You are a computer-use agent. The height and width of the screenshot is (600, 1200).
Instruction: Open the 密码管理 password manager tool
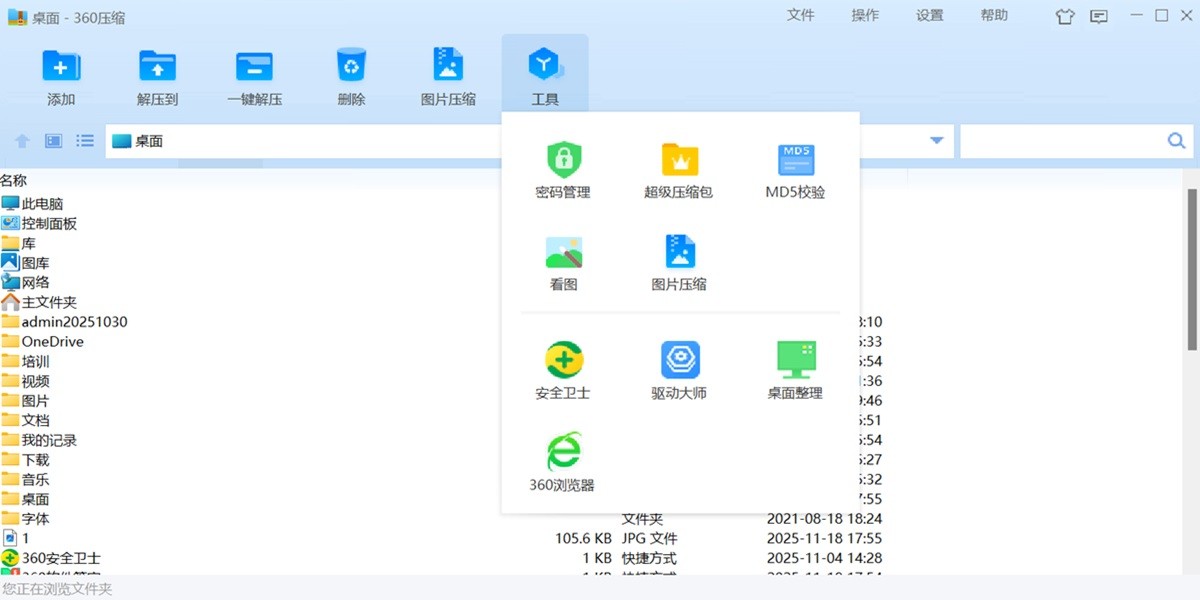coord(561,168)
